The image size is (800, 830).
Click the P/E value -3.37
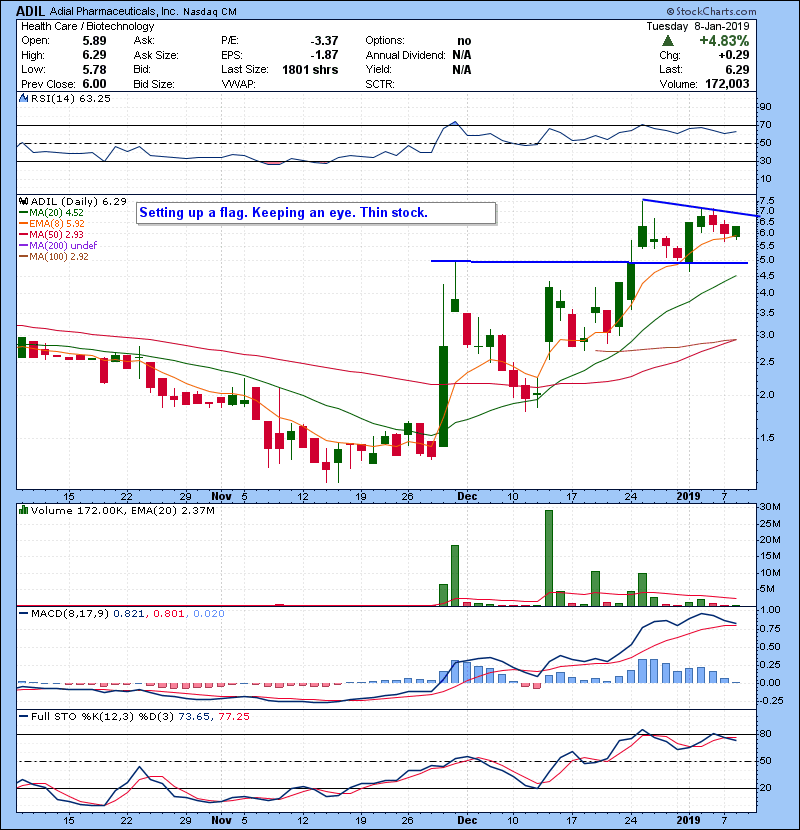click(324, 41)
